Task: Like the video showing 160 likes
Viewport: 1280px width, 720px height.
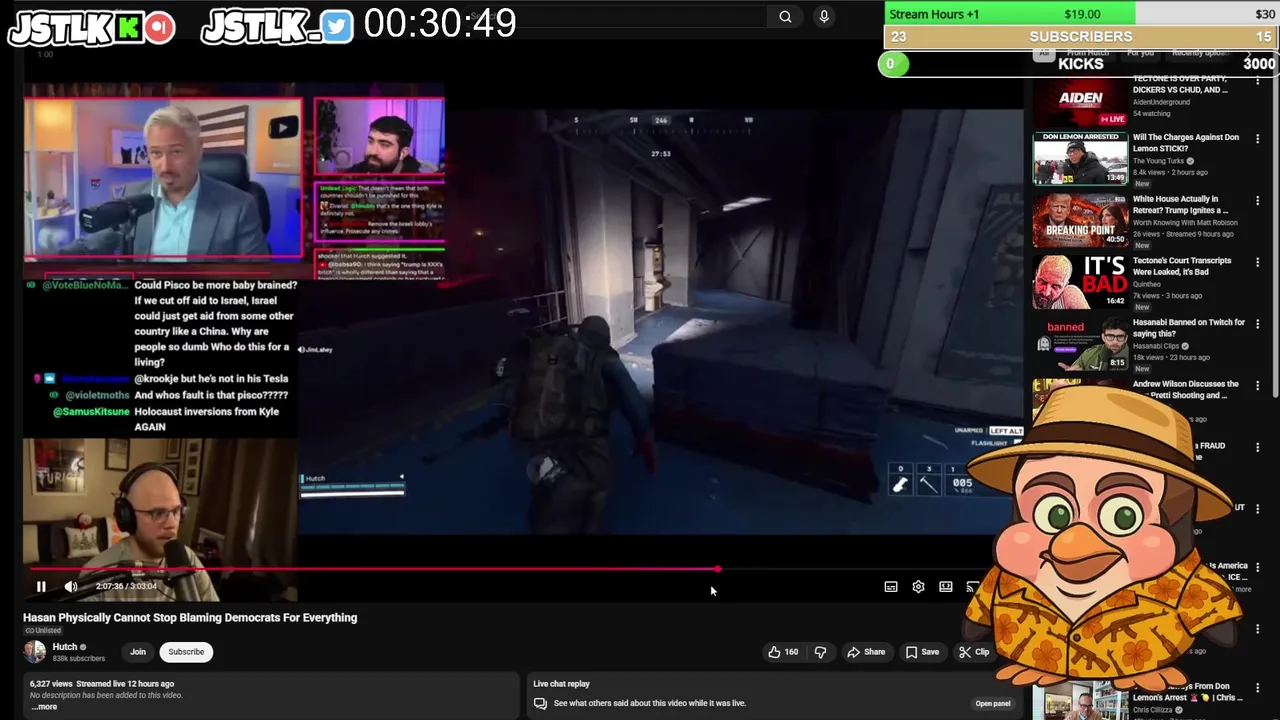Action: tap(783, 652)
